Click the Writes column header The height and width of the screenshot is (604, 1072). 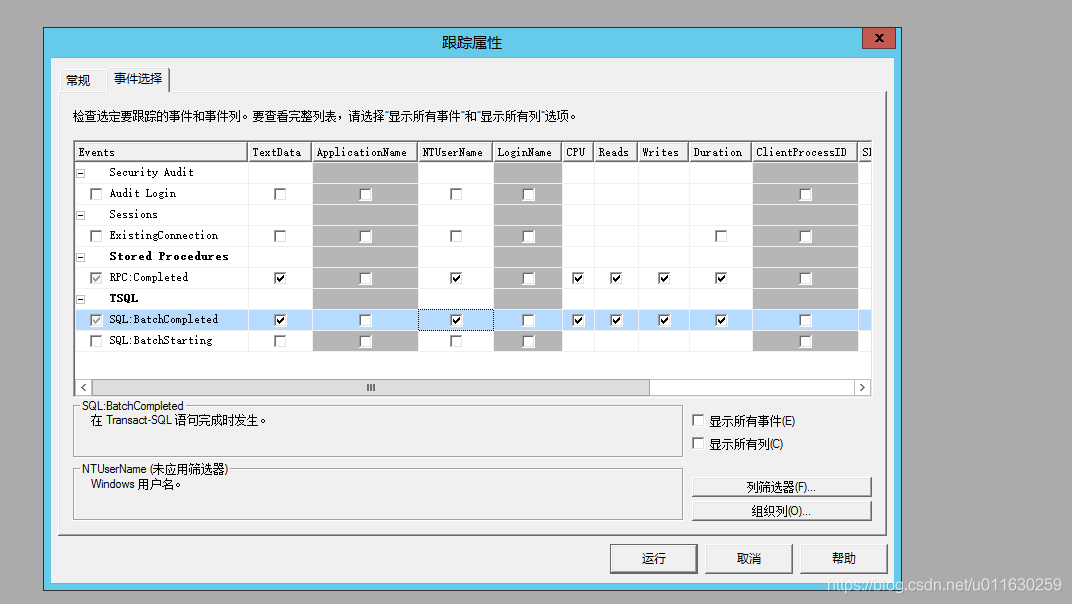(664, 153)
